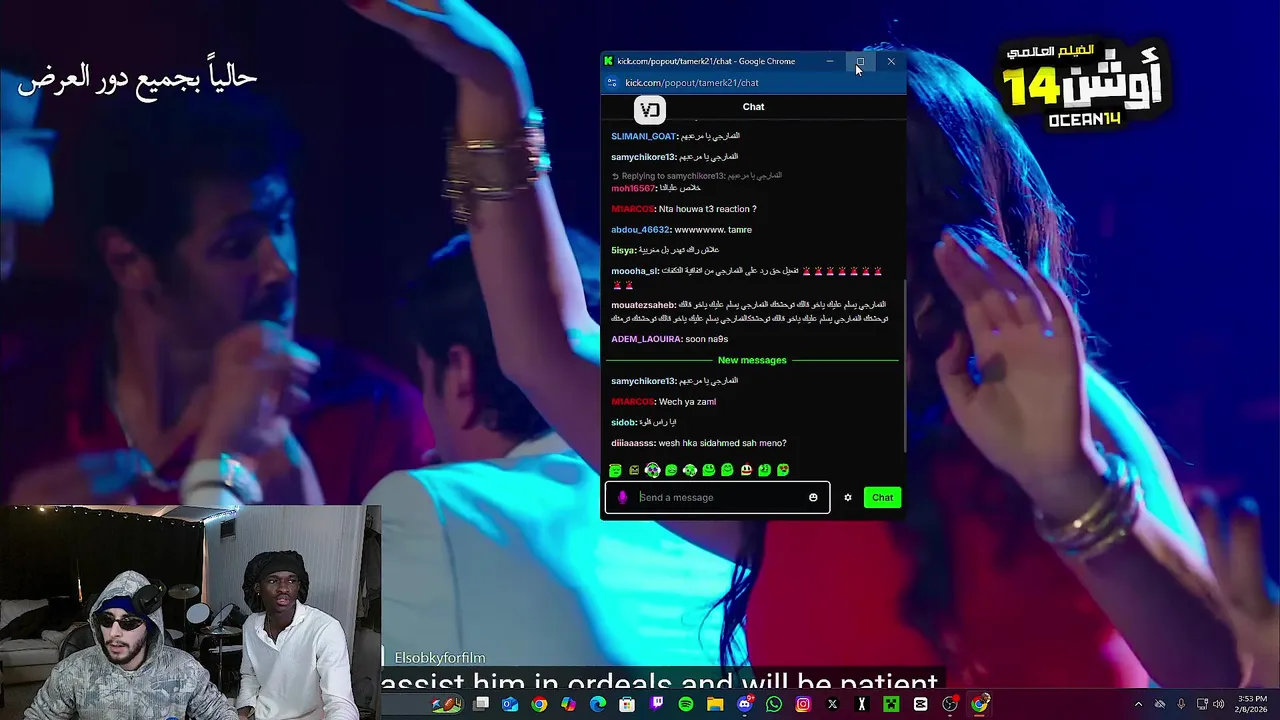Open Google Chrome from the taskbar
This screenshot has height=720, width=1280.
click(539, 705)
